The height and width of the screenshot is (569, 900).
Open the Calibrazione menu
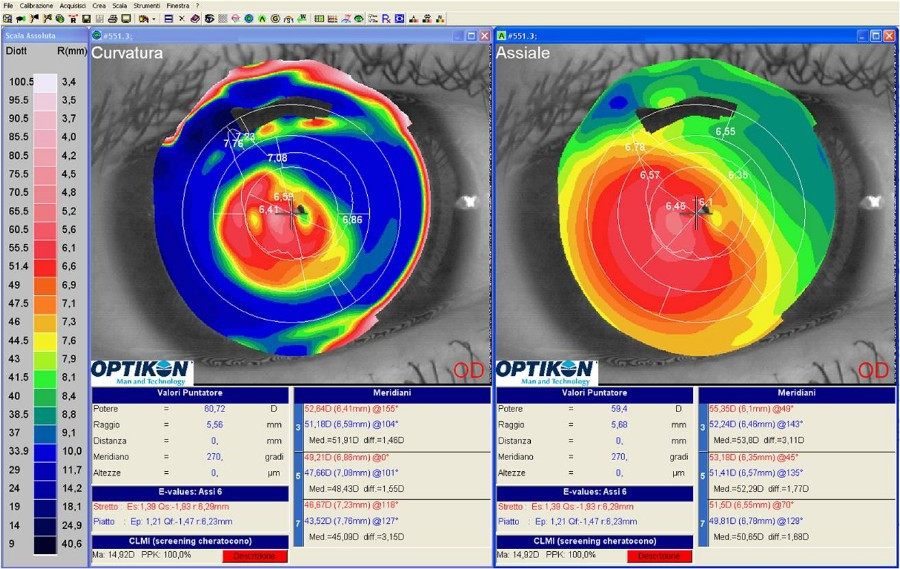36,5
